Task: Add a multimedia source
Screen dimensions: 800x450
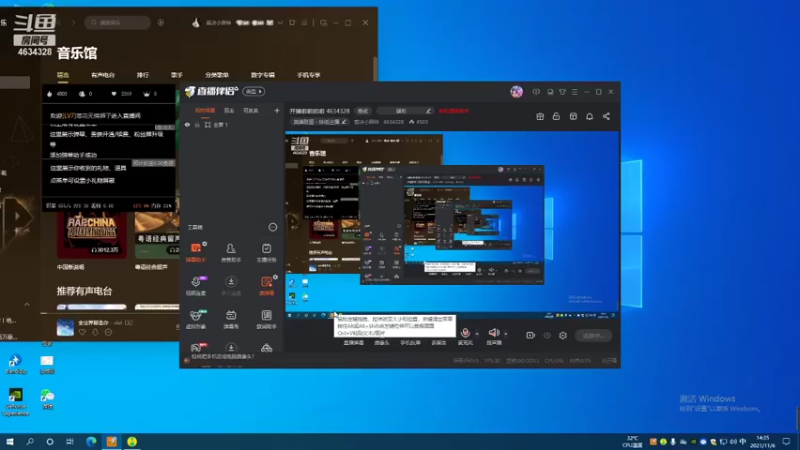Action: coord(439,342)
